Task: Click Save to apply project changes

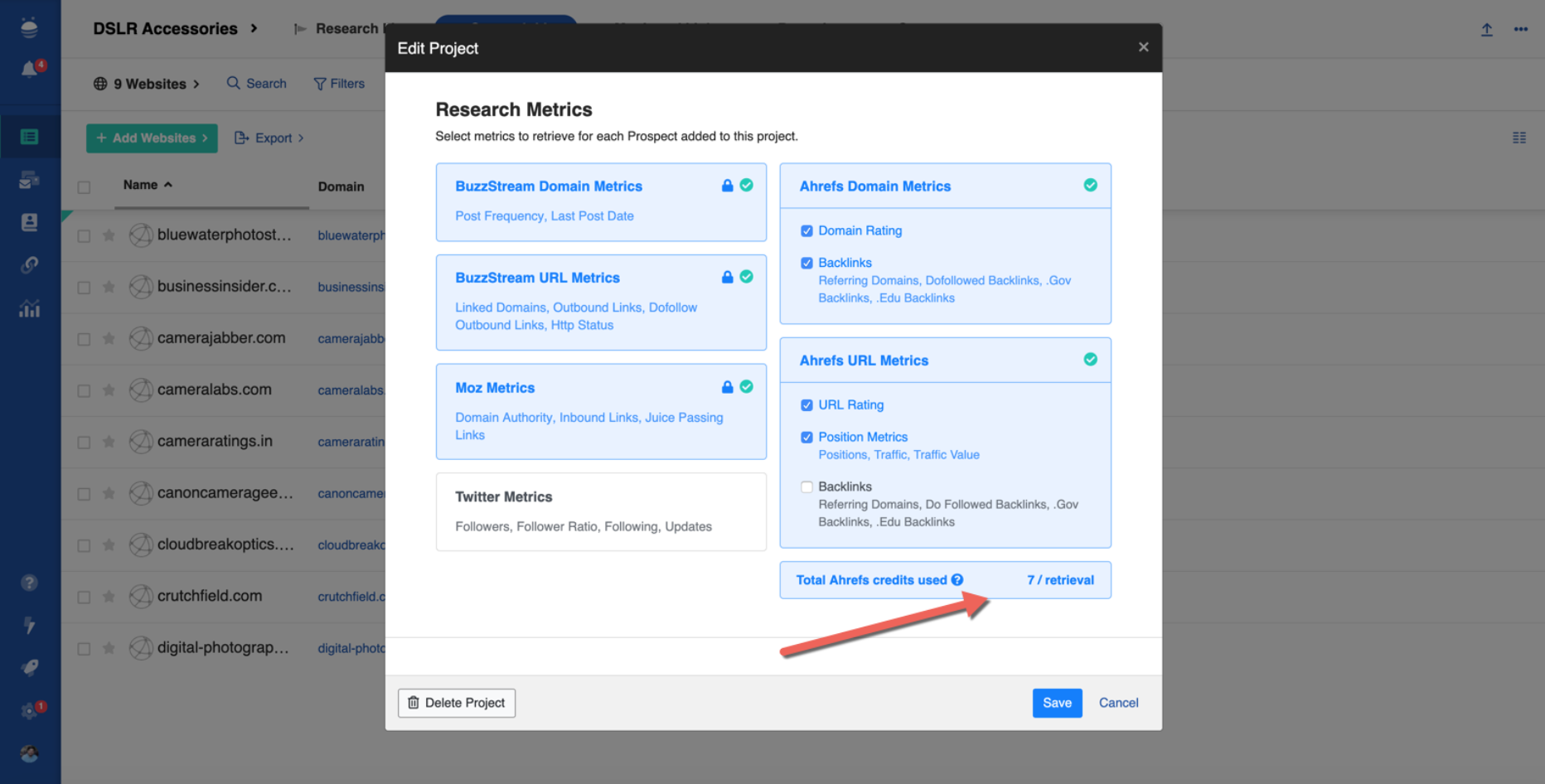Action: [x=1057, y=703]
